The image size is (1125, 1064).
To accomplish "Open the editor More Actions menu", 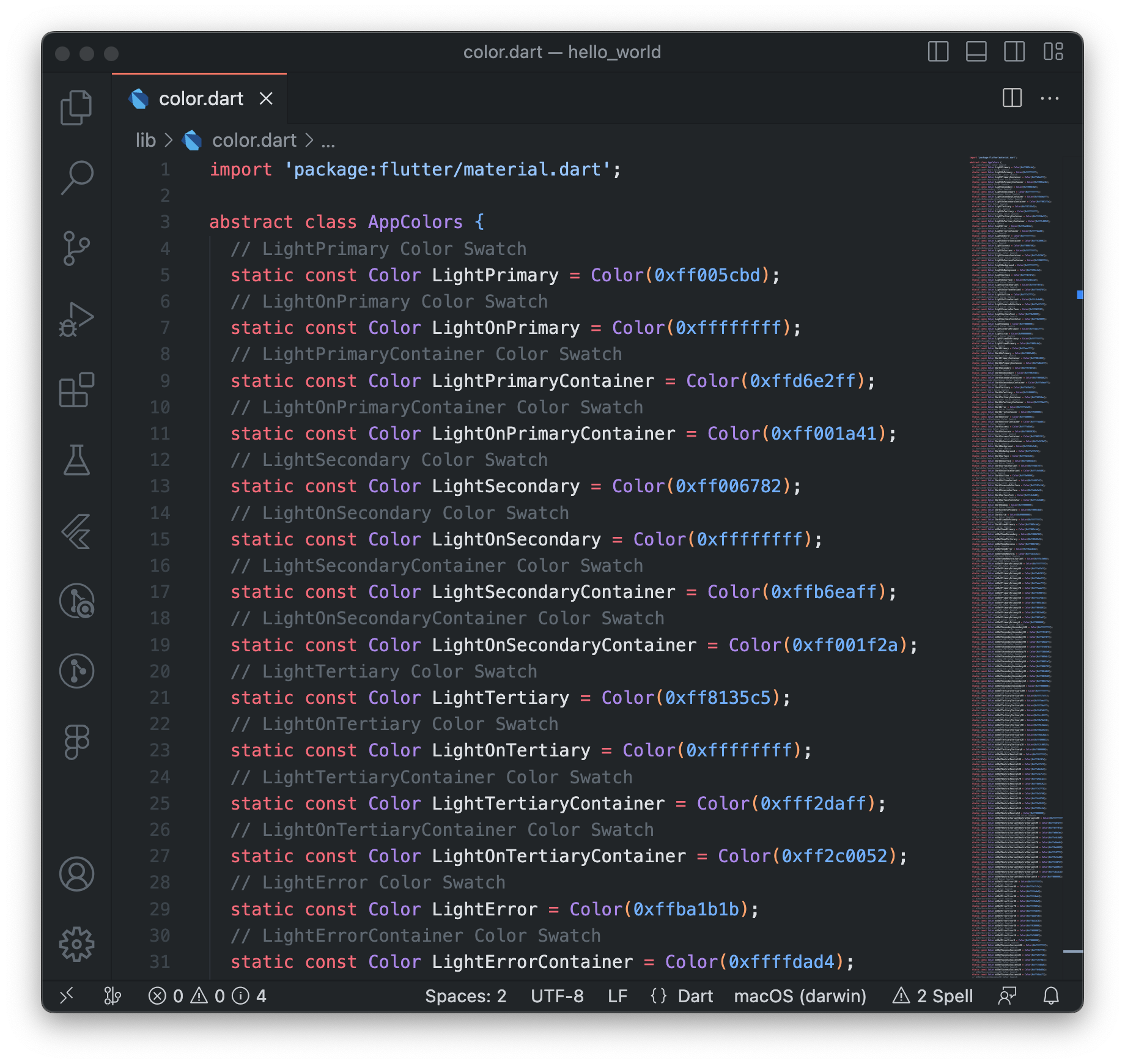I will [1050, 98].
